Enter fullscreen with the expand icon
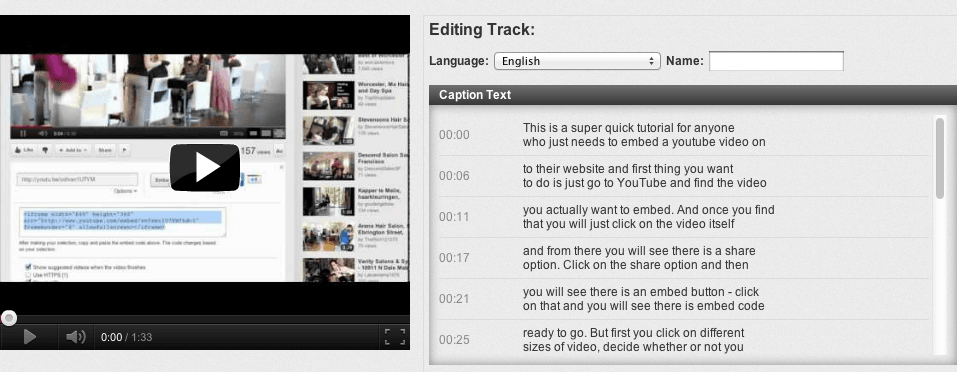 394,337
